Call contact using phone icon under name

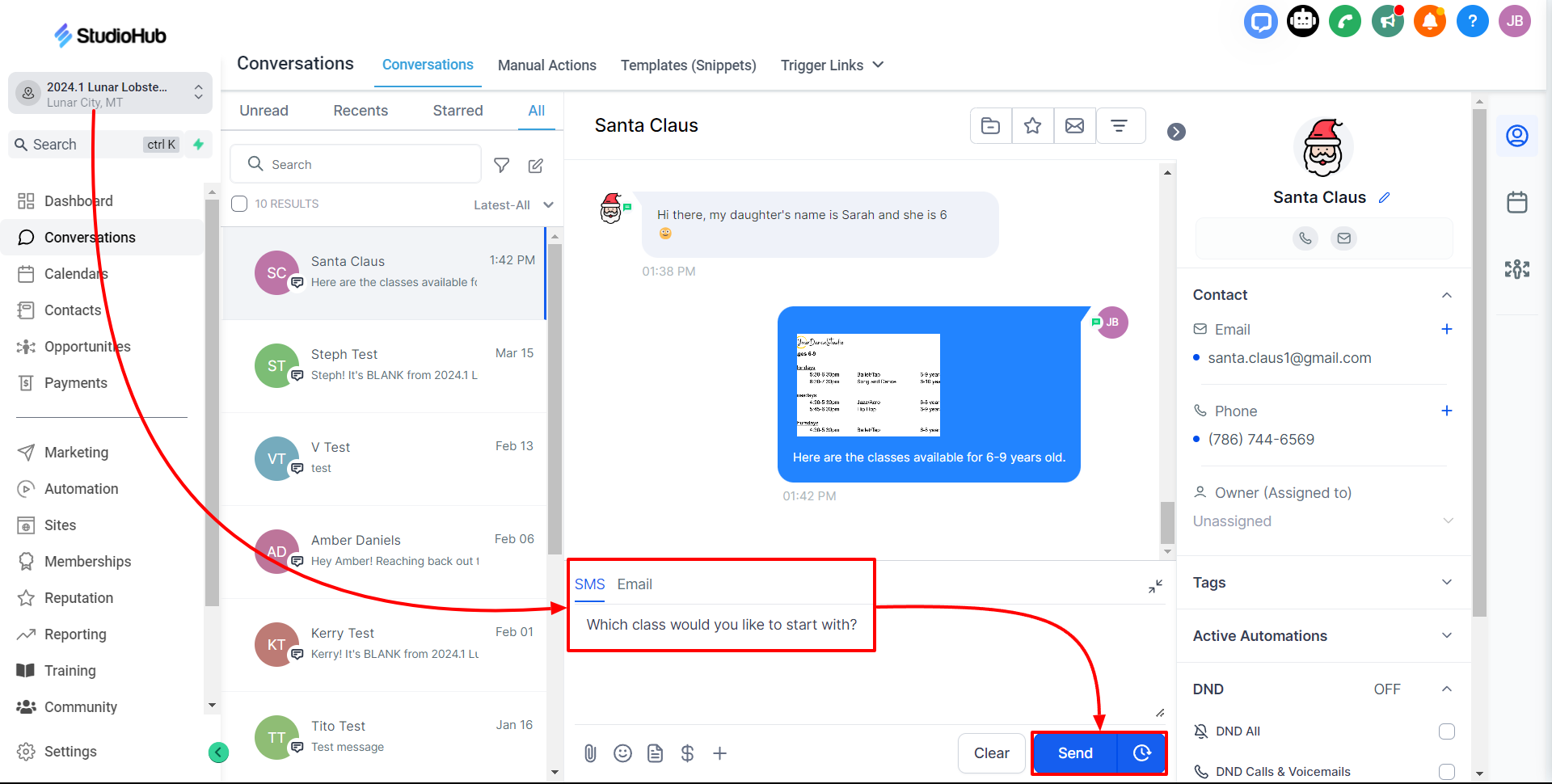(x=1305, y=238)
